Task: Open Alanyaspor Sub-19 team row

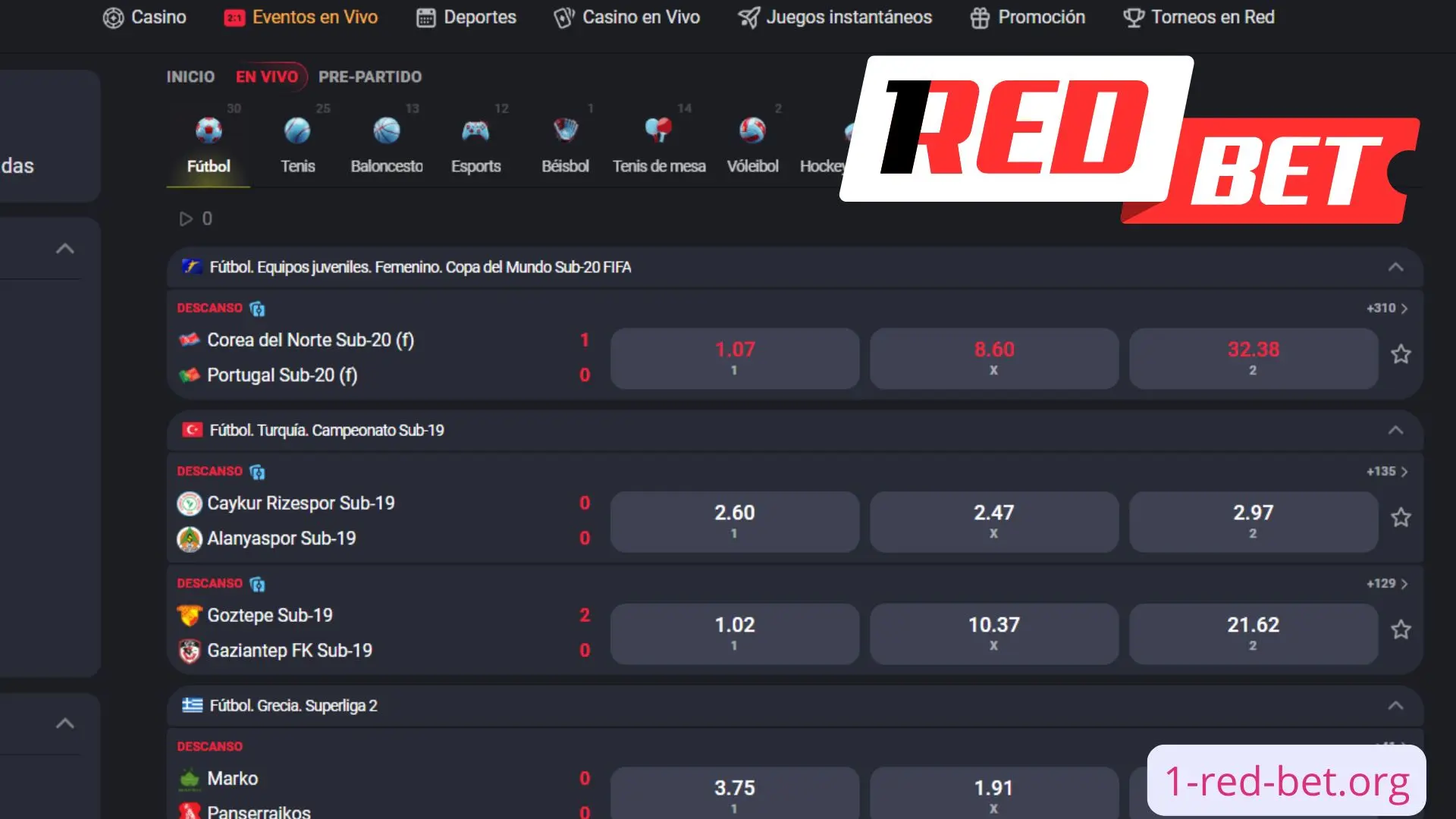Action: pyautogui.click(x=281, y=538)
